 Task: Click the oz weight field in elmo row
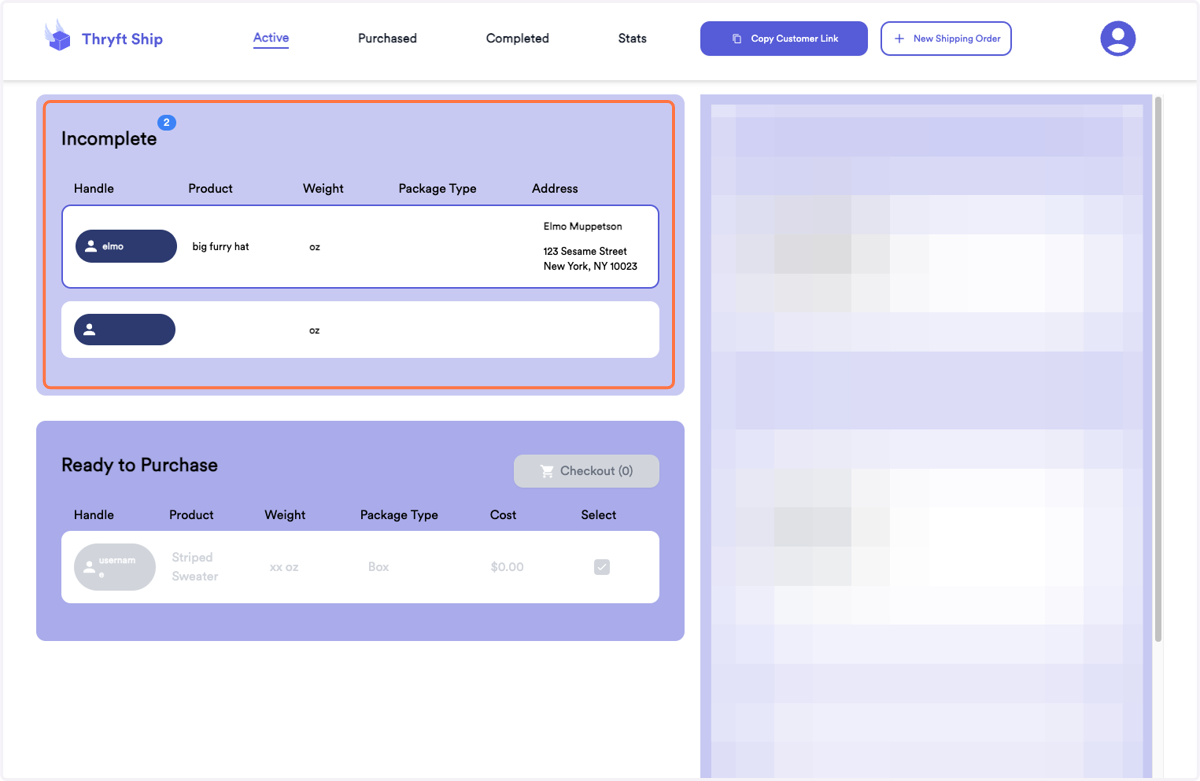314,247
